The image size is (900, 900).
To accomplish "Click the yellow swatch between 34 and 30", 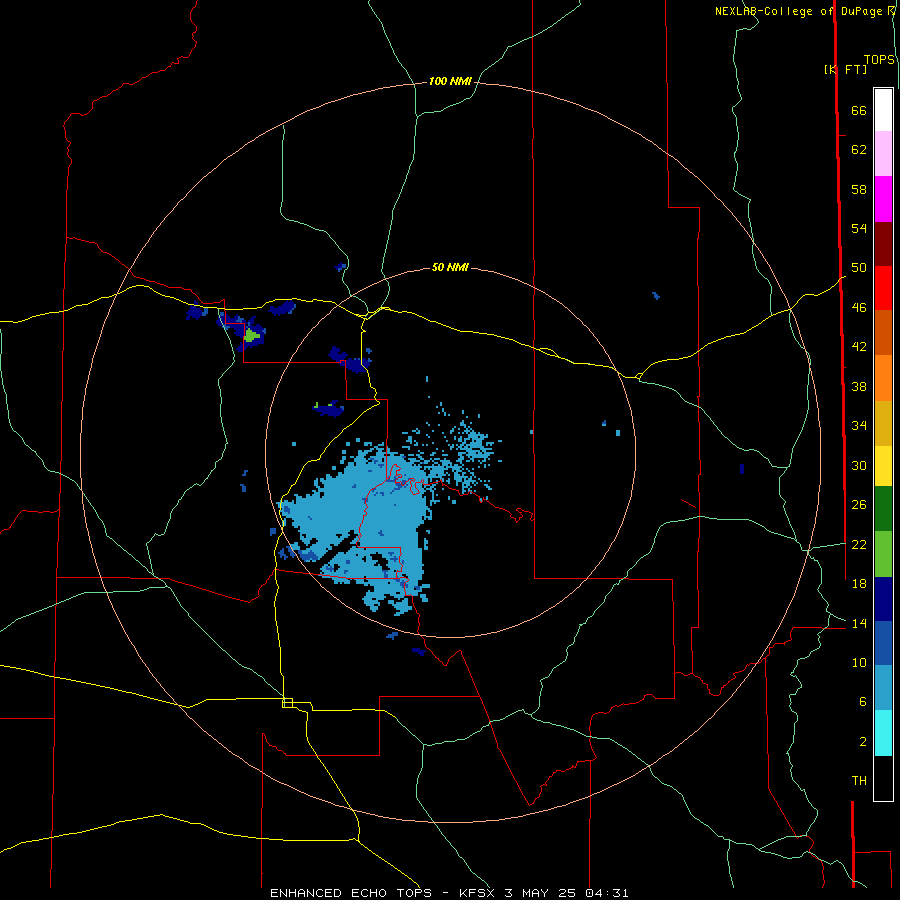I will [x=883, y=465].
